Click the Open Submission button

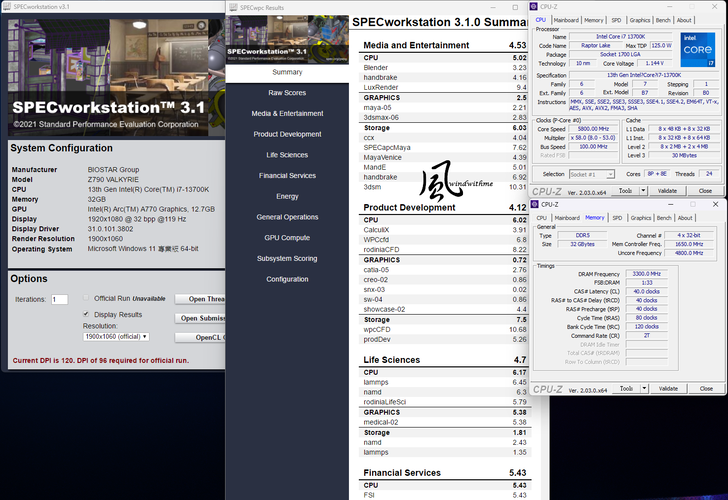[203, 318]
